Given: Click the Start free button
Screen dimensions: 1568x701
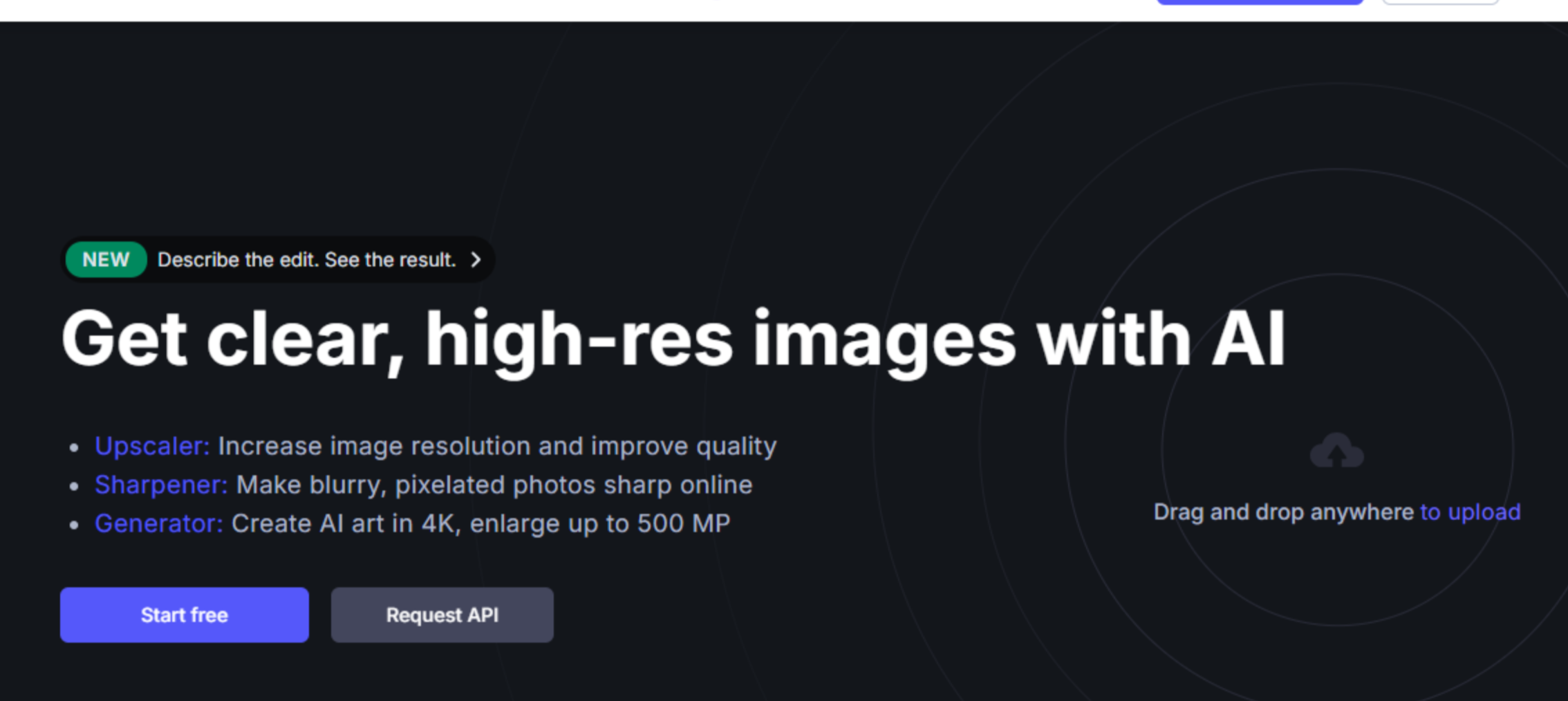Looking at the screenshot, I should tap(185, 615).
